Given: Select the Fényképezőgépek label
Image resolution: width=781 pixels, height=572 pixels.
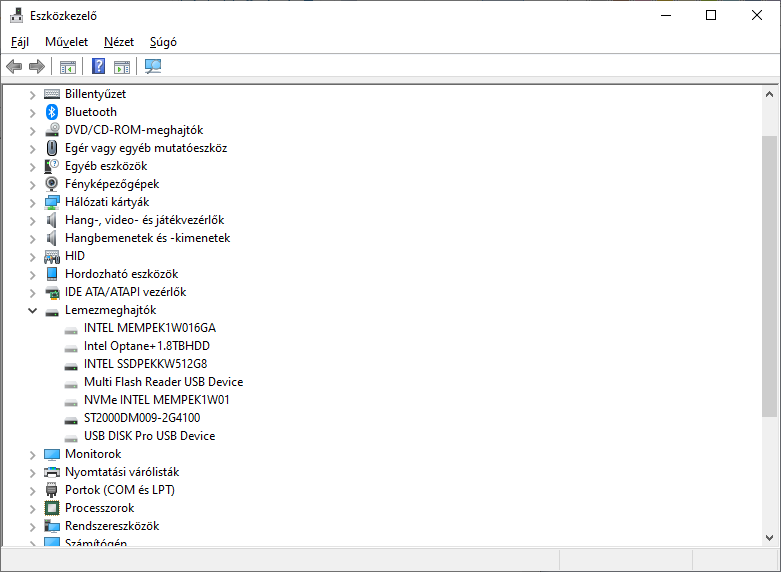Looking at the screenshot, I should [112, 184].
